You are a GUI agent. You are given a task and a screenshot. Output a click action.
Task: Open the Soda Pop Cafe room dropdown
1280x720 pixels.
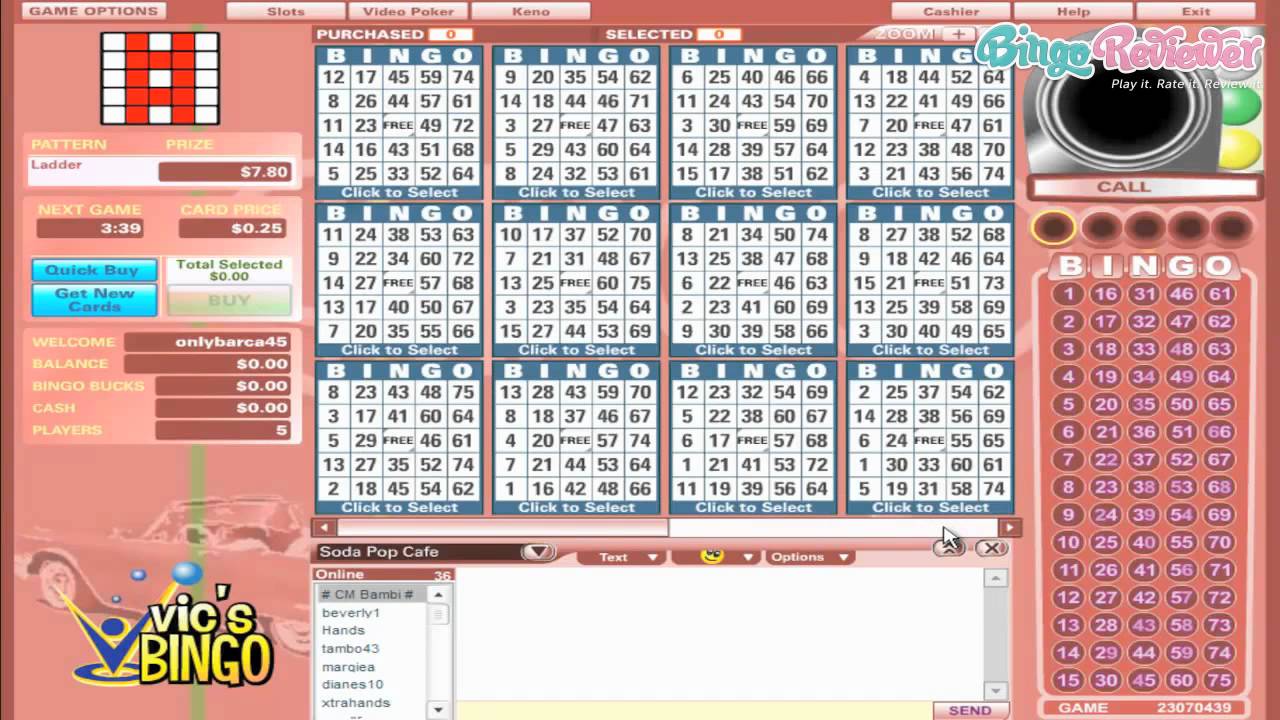pyautogui.click(x=538, y=552)
